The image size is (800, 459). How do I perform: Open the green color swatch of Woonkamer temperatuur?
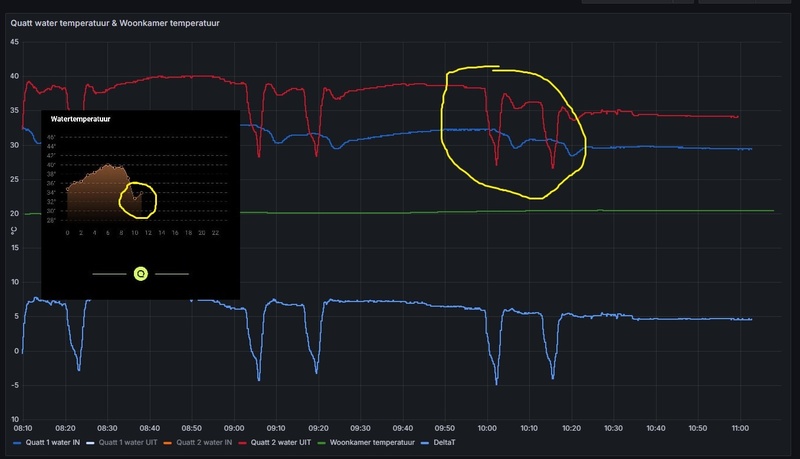(x=321, y=443)
